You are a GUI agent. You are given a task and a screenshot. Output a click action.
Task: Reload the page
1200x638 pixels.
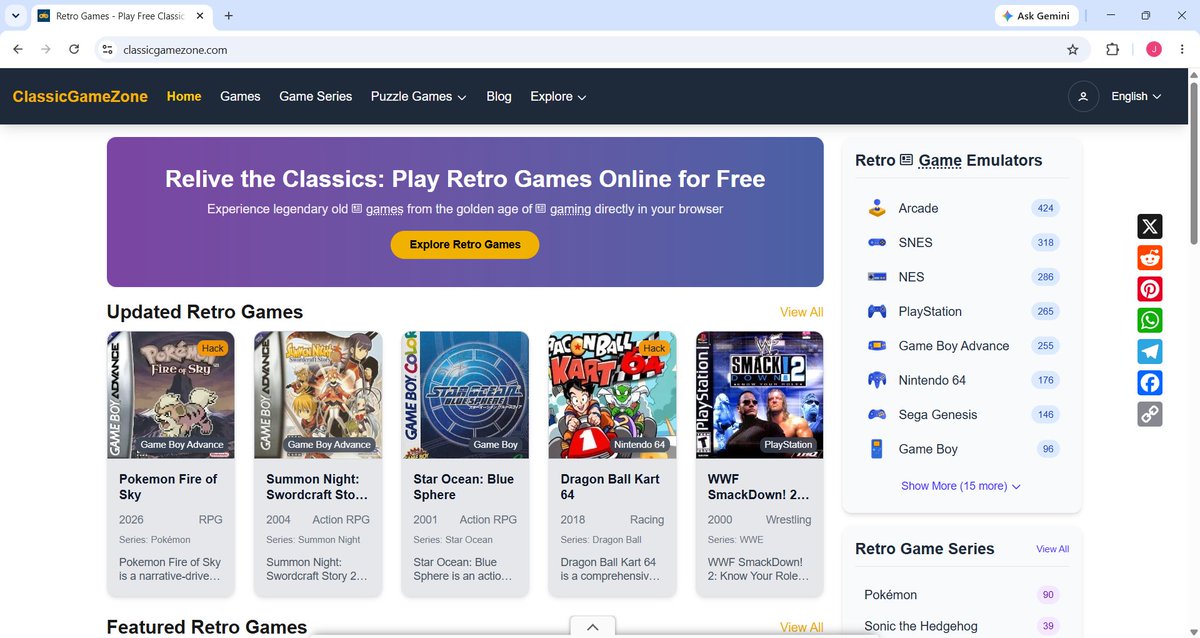(74, 49)
